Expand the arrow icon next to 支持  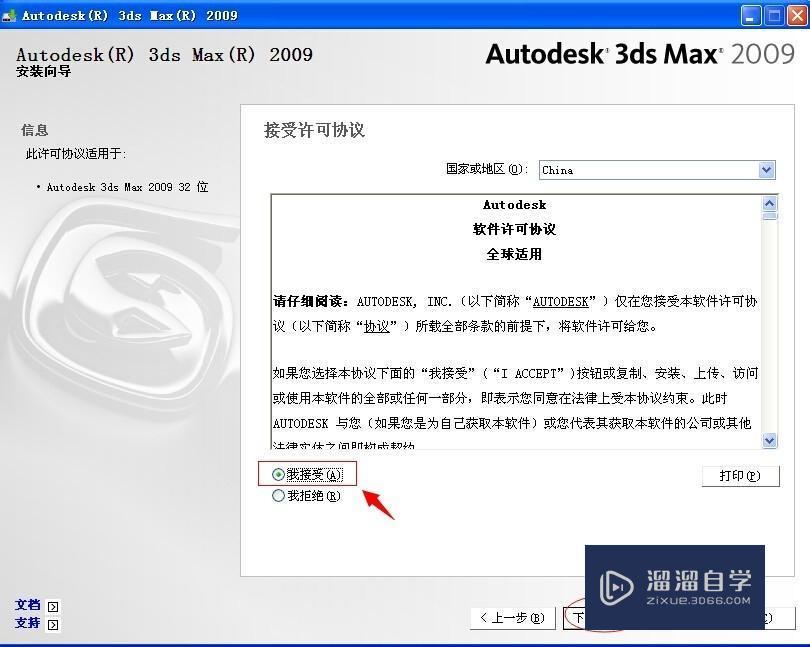(x=51, y=624)
